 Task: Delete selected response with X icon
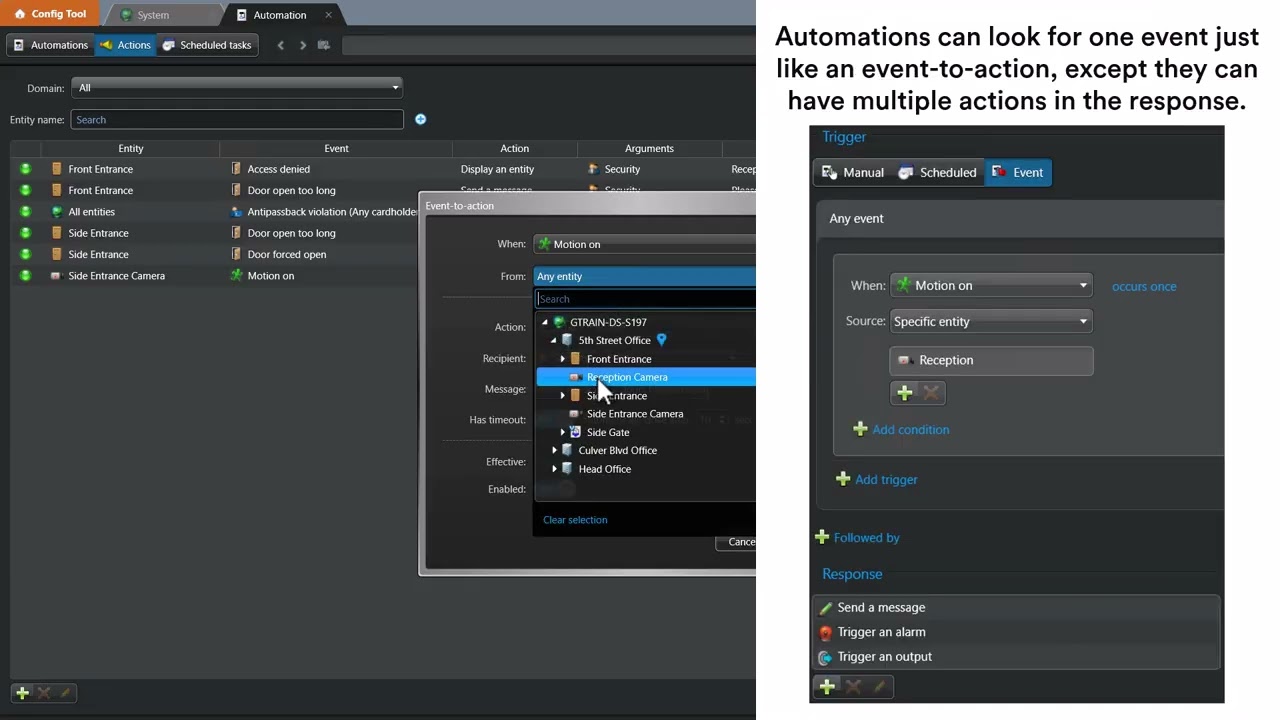point(853,686)
